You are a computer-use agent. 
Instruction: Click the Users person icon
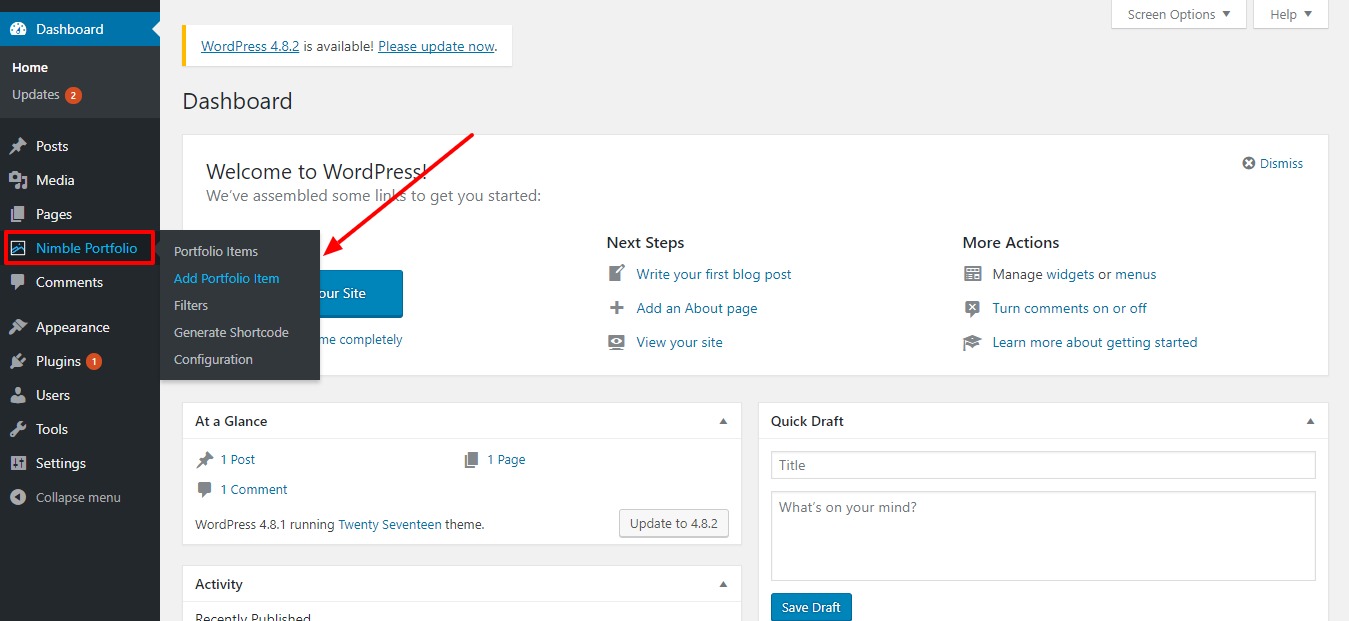tap(18, 395)
